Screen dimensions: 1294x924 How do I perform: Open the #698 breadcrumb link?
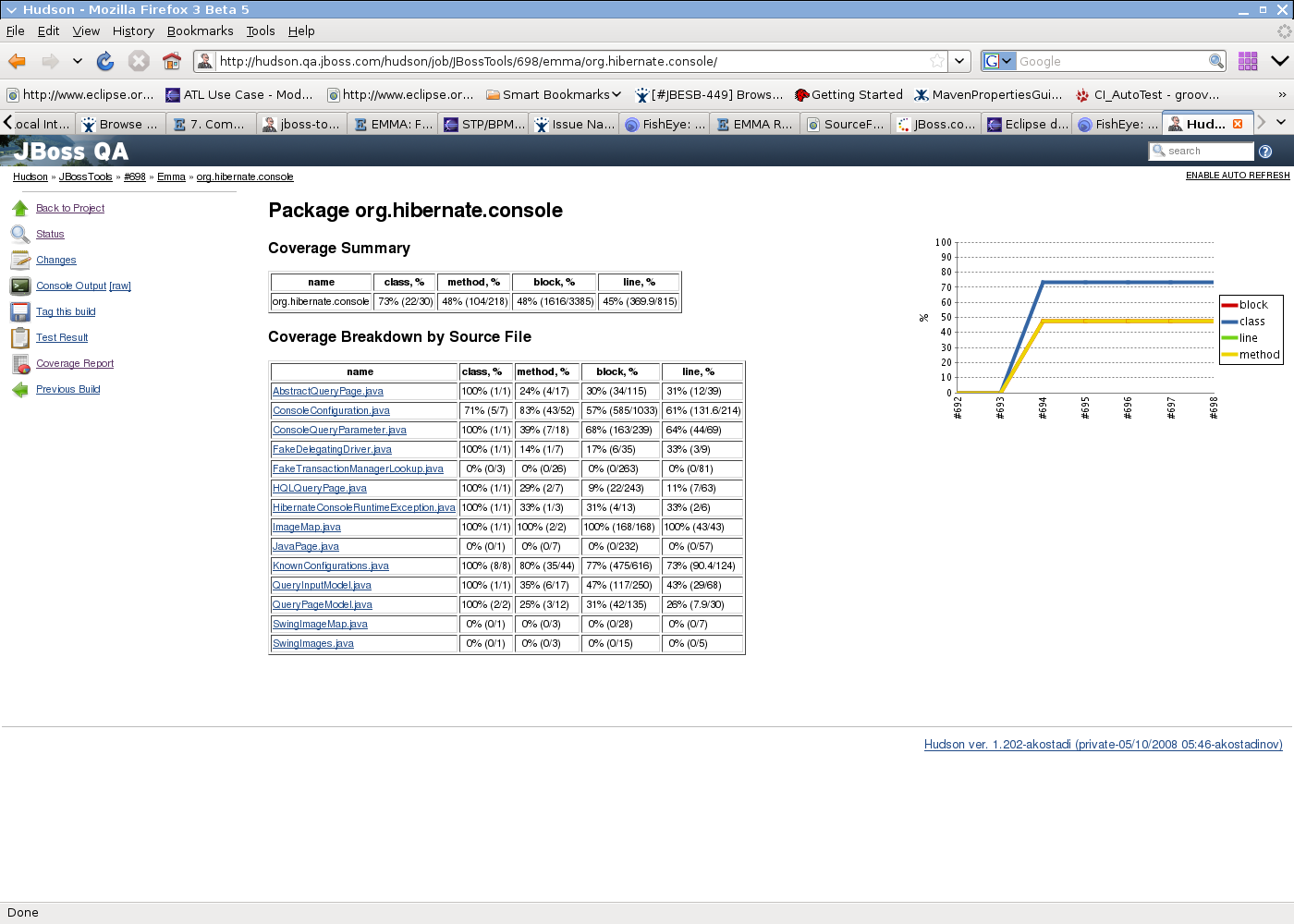coord(135,176)
